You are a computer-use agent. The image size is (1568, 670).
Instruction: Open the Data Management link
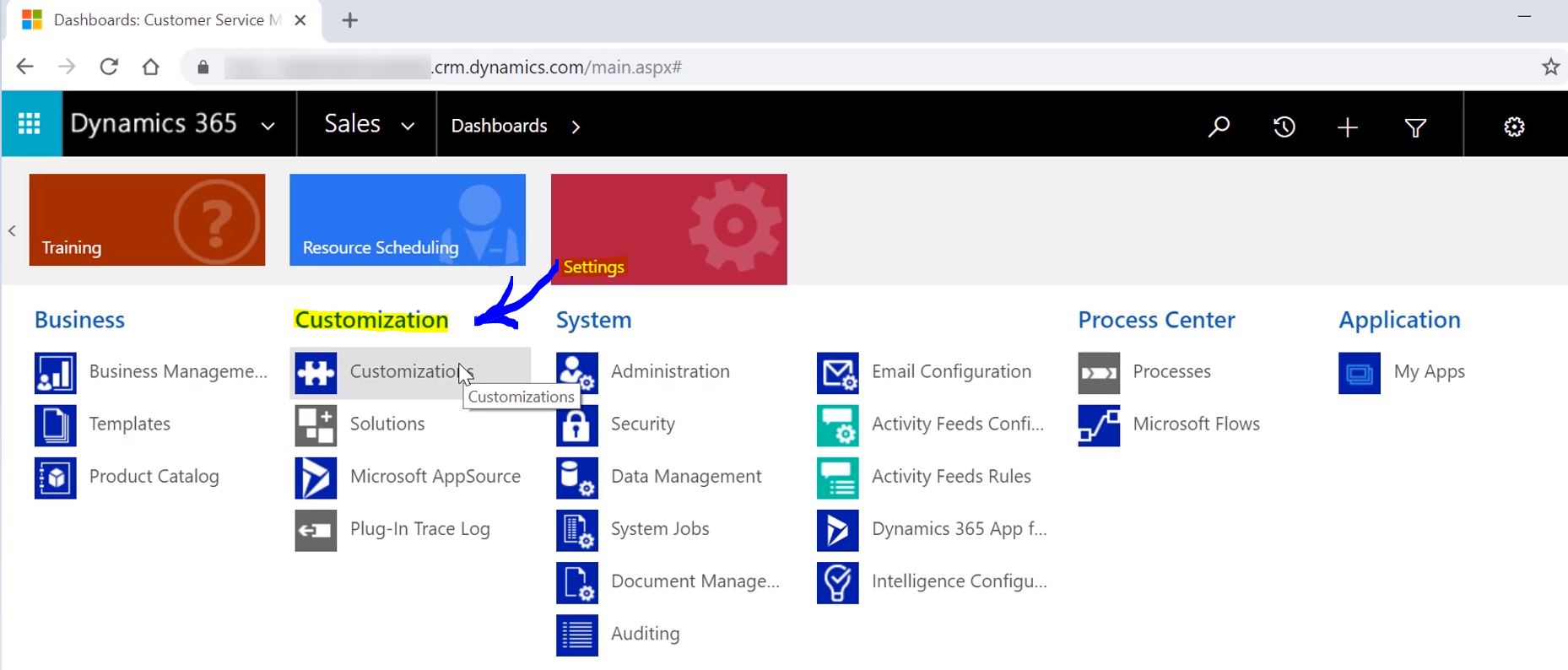(x=685, y=477)
